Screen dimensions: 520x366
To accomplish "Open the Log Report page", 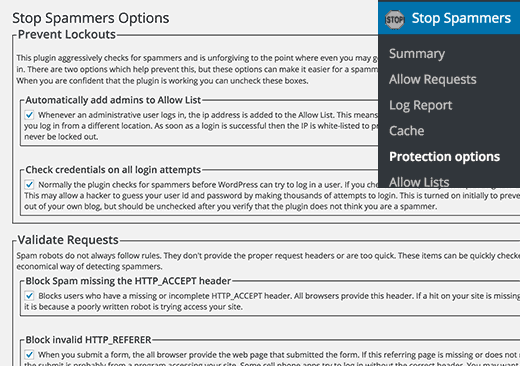I will [421, 105].
